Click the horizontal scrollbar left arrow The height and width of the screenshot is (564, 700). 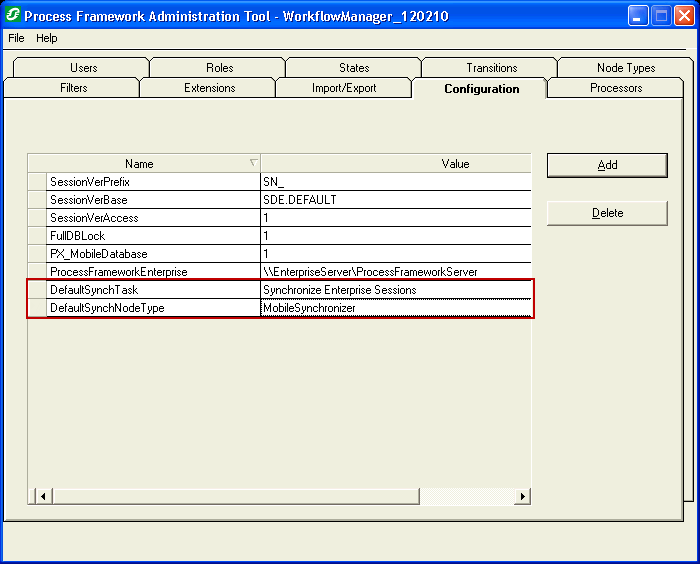pyautogui.click(x=43, y=496)
